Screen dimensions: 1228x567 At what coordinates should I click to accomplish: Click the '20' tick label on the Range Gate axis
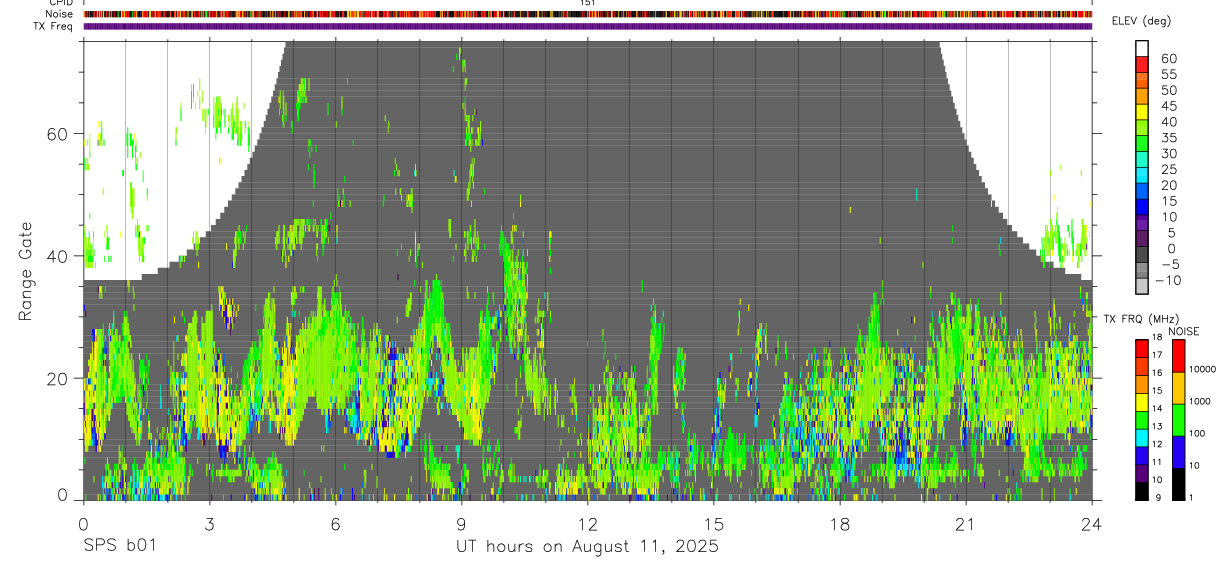coord(59,378)
